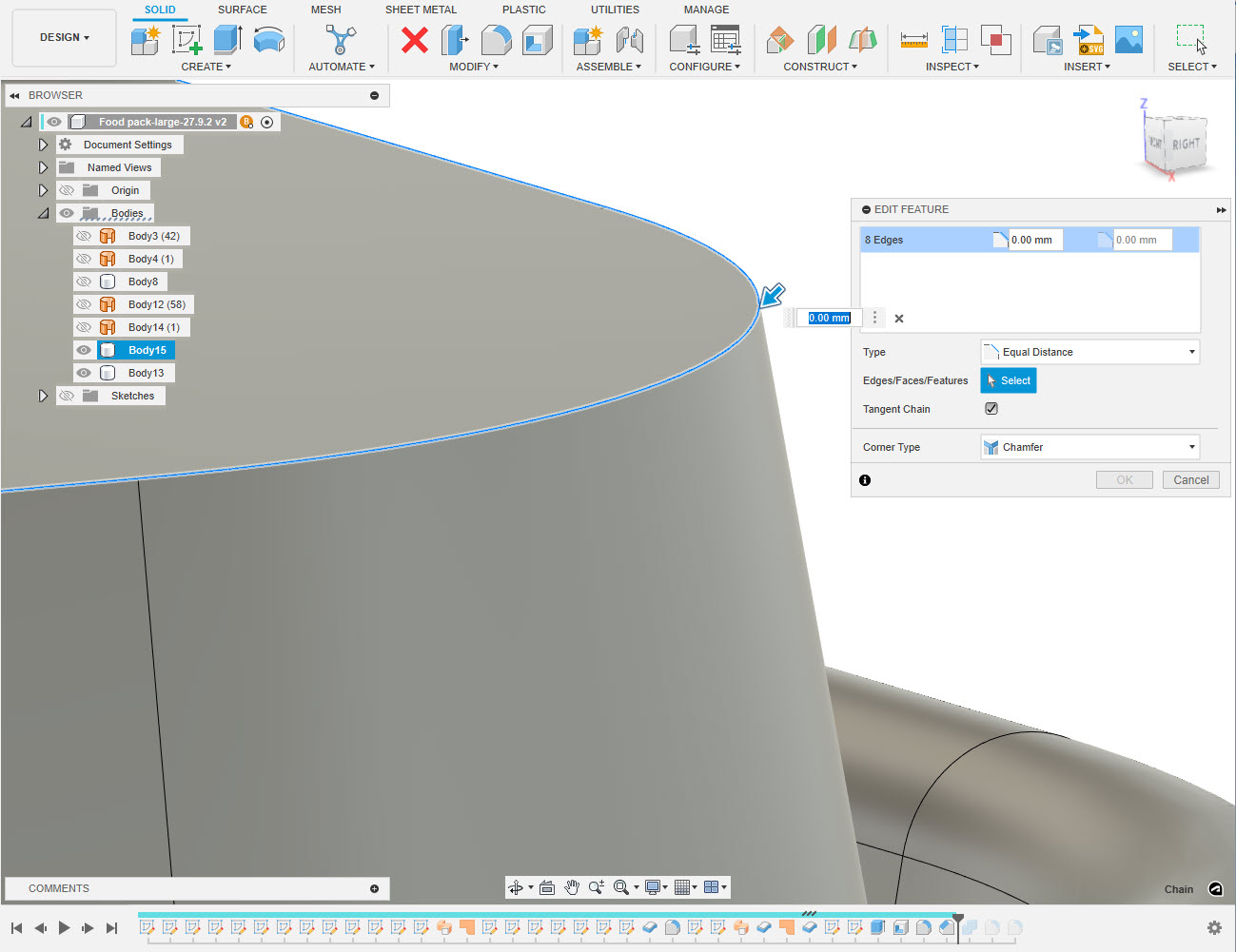Switch to the SURFACE tab
1236x952 pixels.
coord(243,10)
